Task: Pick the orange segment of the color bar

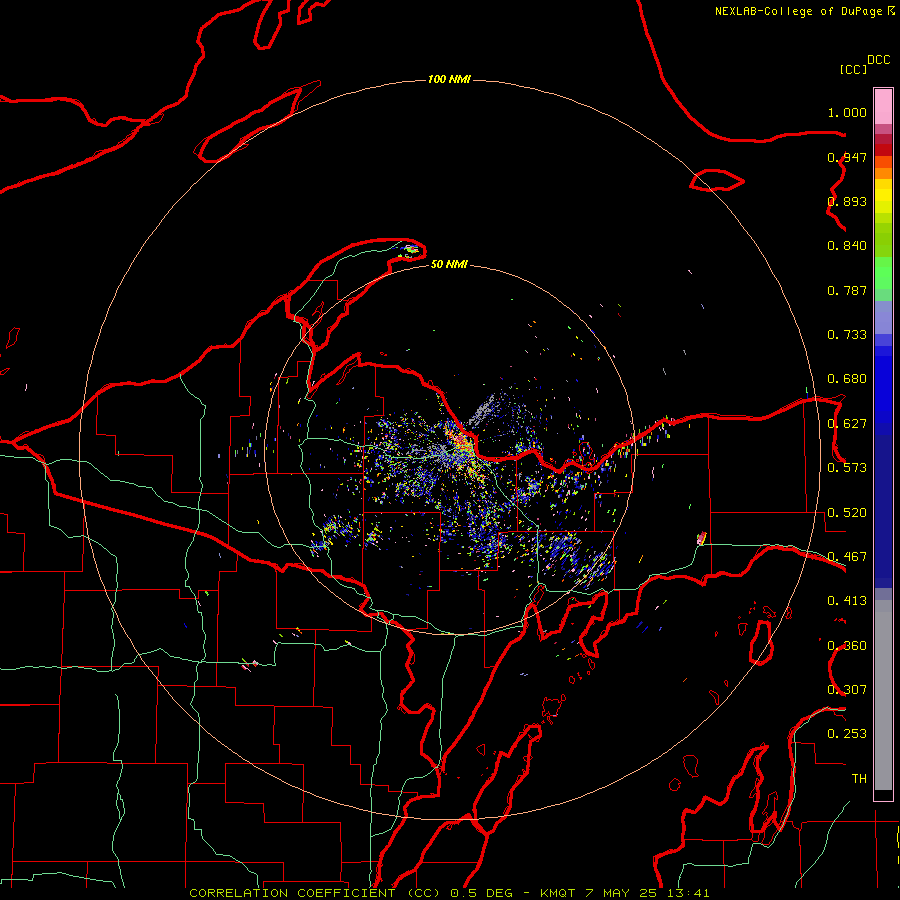Action: point(883,173)
